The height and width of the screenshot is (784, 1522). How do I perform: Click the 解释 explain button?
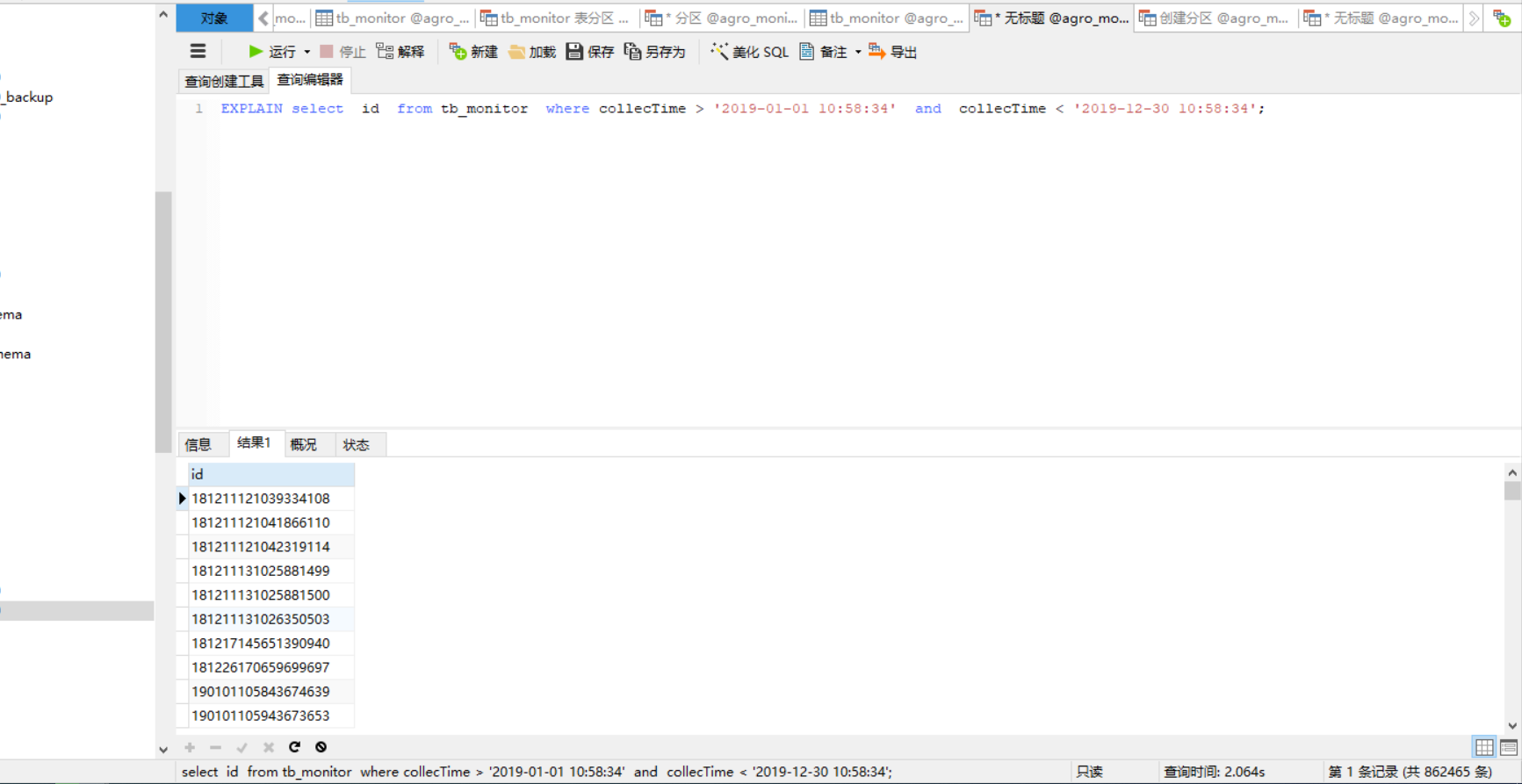tap(400, 52)
